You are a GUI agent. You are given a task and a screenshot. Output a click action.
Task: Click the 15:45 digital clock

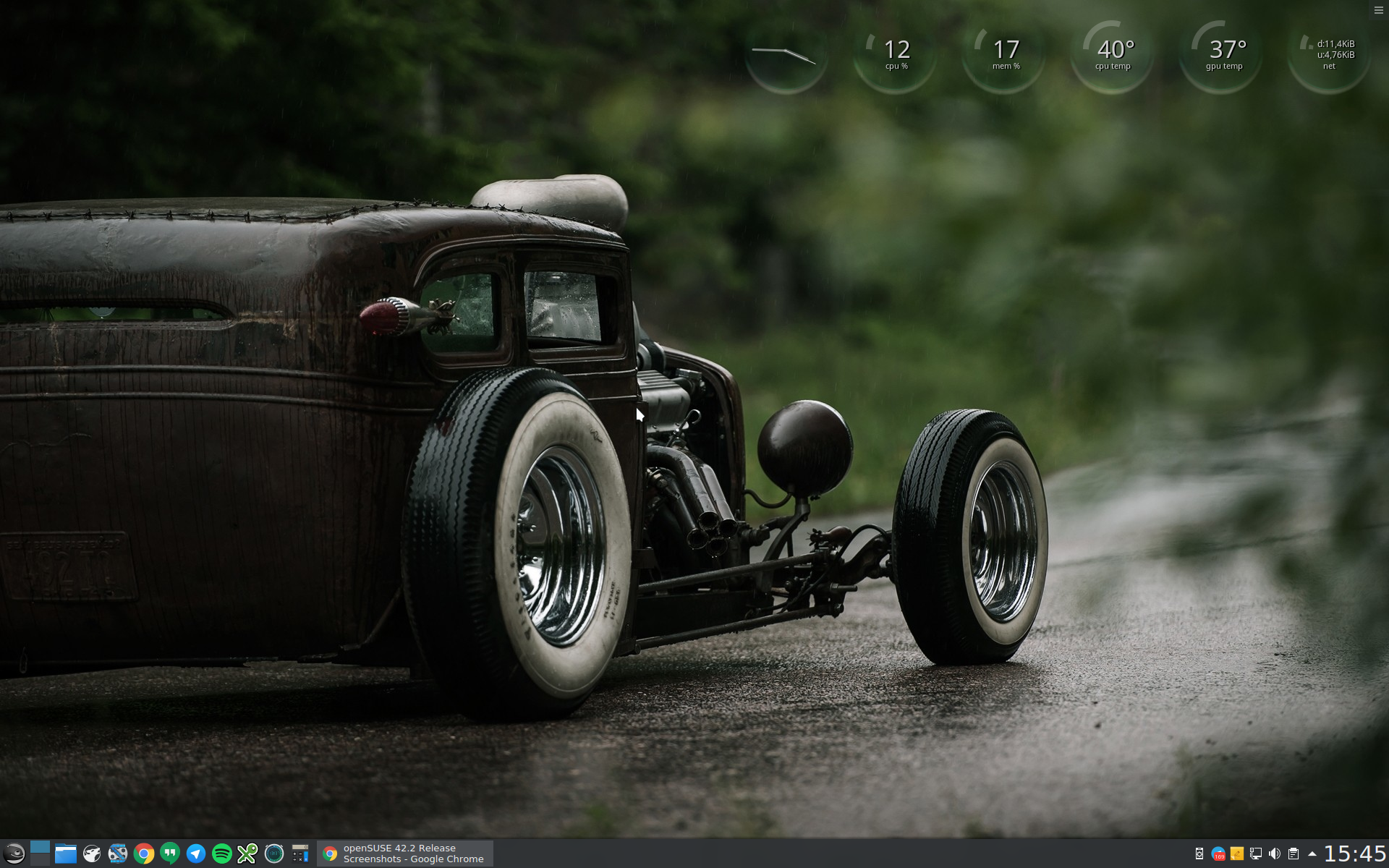click(x=1354, y=854)
